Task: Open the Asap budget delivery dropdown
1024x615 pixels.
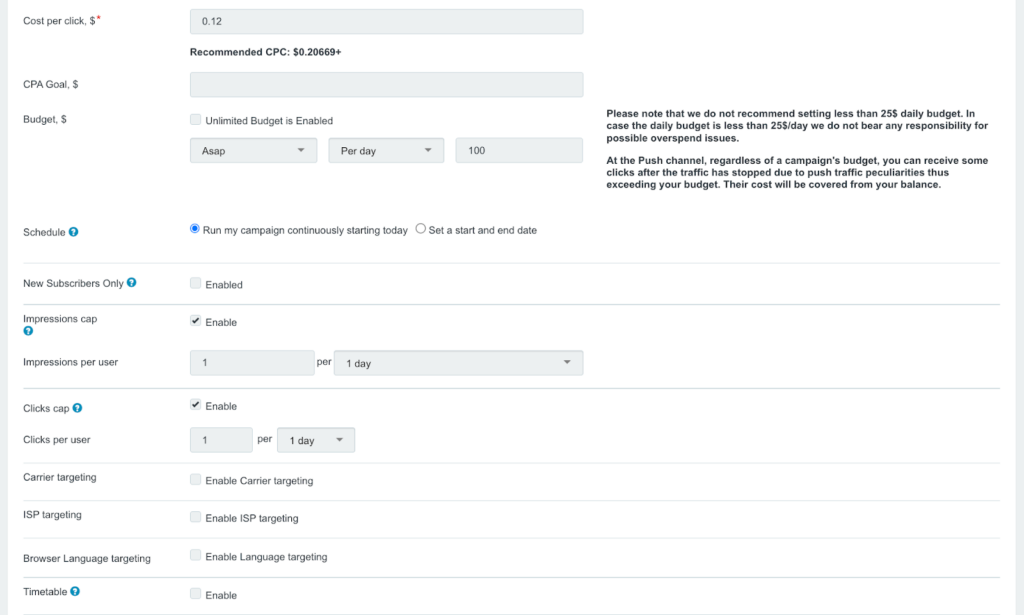Action: (253, 150)
